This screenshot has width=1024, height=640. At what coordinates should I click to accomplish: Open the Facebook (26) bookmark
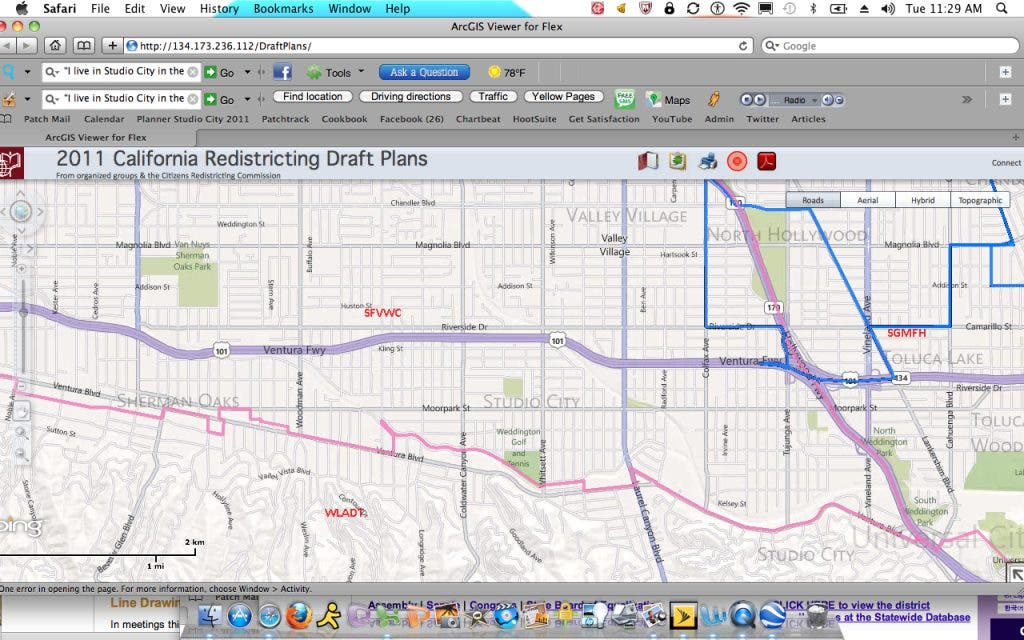click(411, 119)
